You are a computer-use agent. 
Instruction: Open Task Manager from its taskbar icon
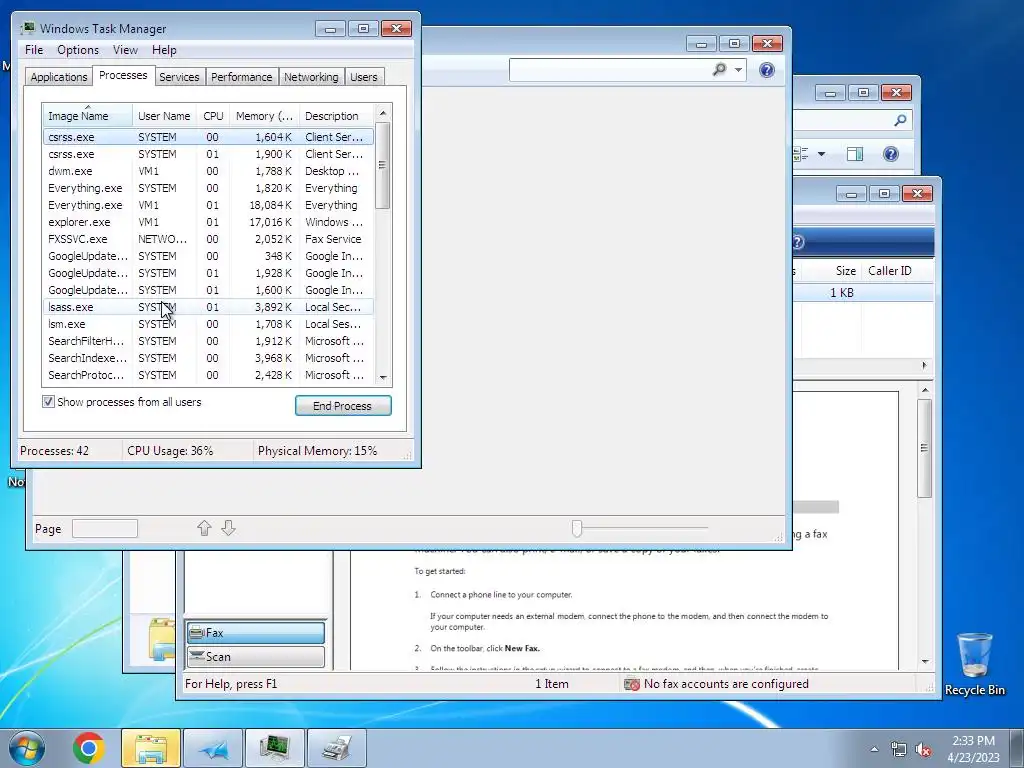275,748
